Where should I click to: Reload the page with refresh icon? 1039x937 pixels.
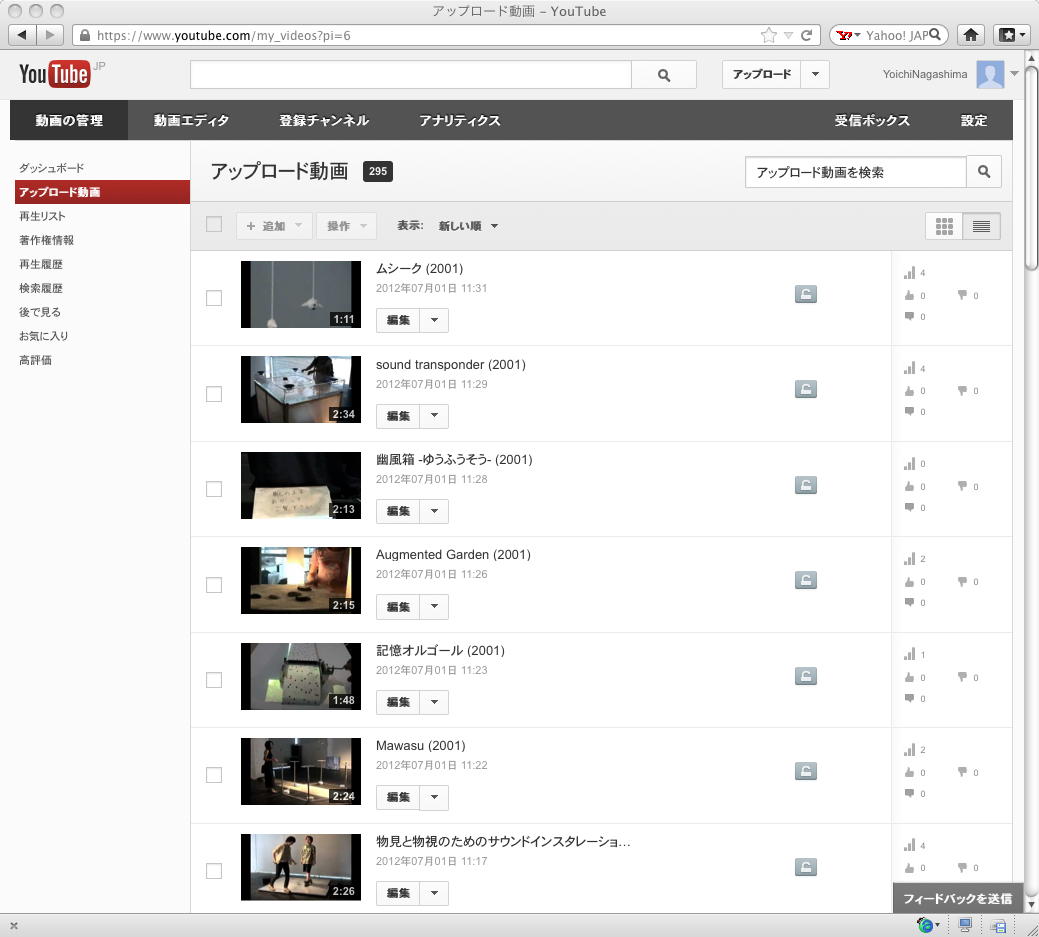pyautogui.click(x=806, y=35)
